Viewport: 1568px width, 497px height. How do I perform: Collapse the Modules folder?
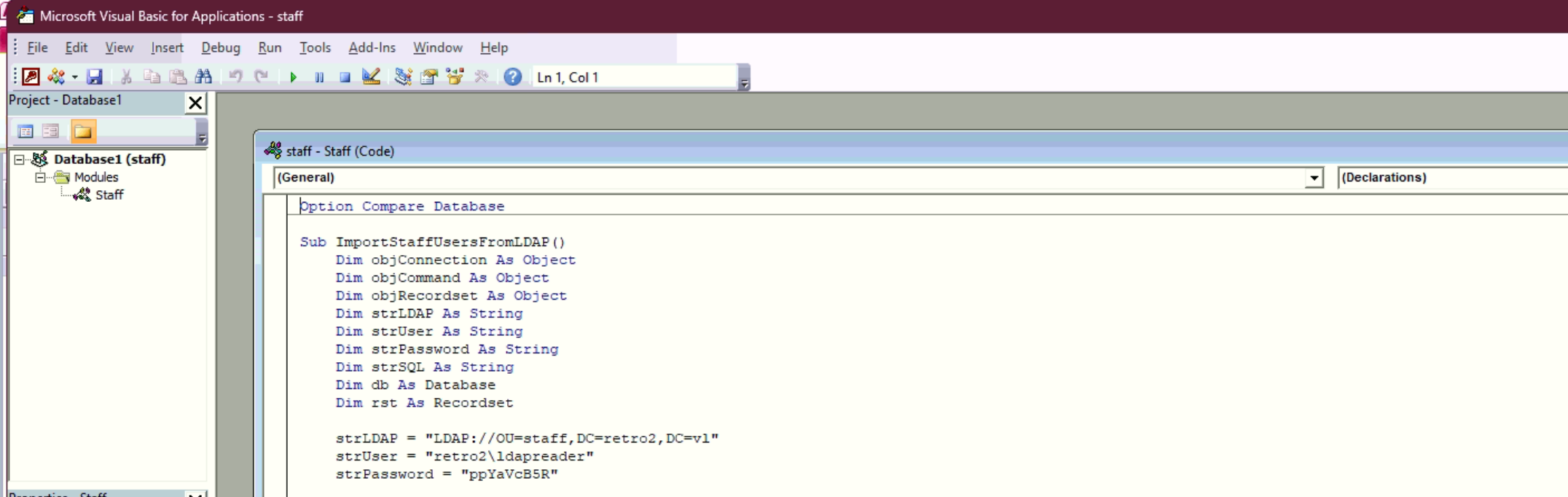coord(41,177)
